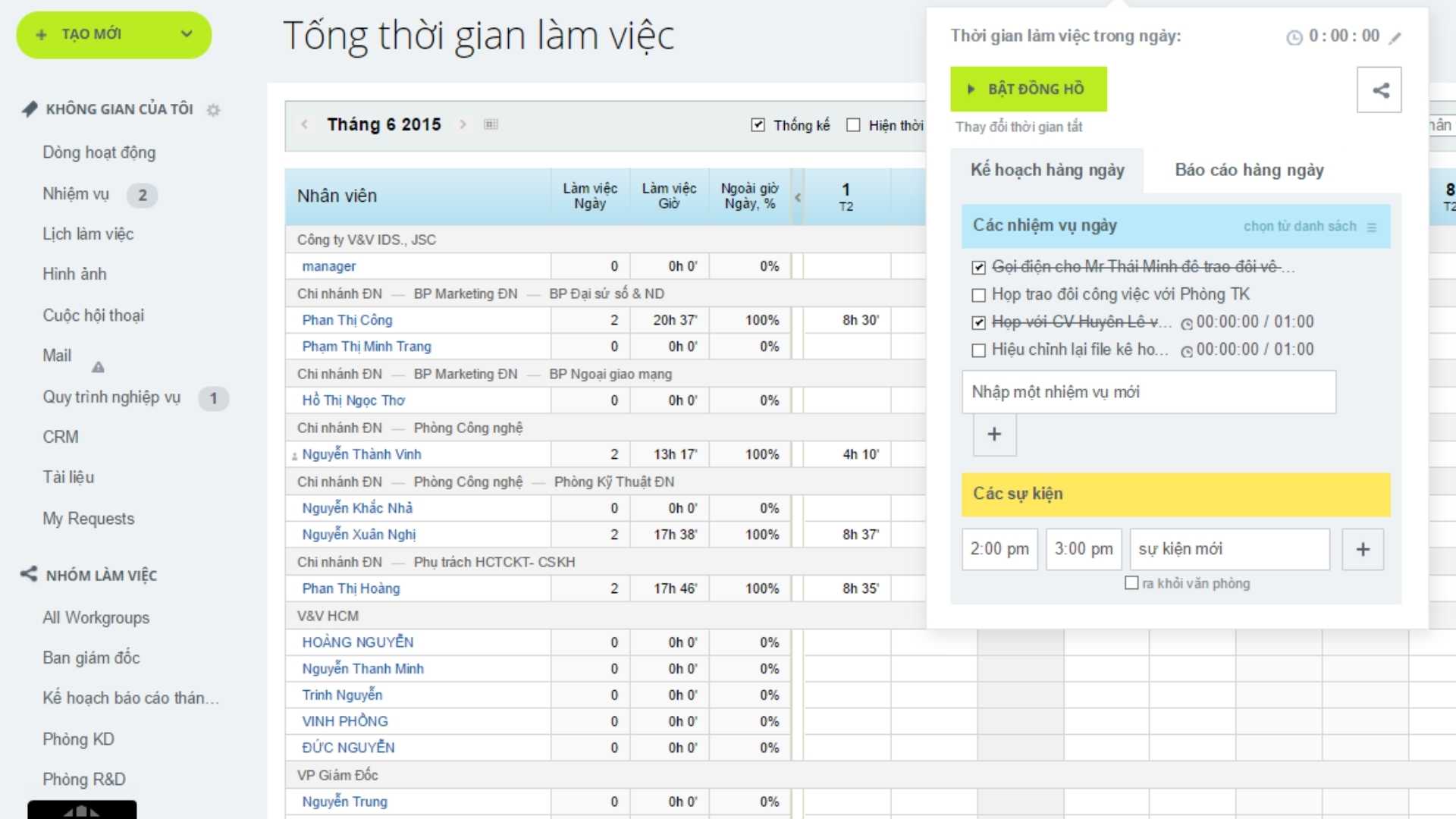Image resolution: width=1456 pixels, height=819 pixels.
Task: Open Tài liệu in sidebar
Action: tap(68, 478)
